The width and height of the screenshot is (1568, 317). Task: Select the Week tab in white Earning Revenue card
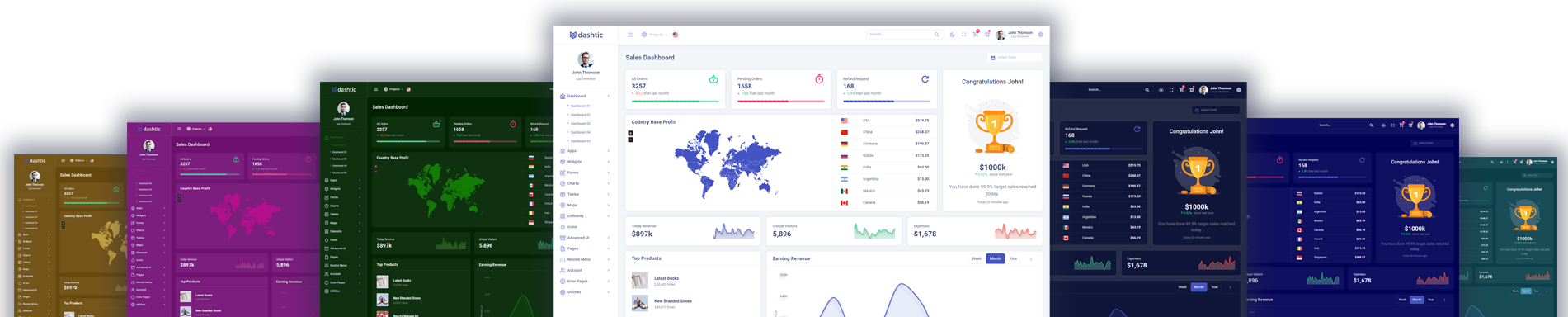[977, 258]
